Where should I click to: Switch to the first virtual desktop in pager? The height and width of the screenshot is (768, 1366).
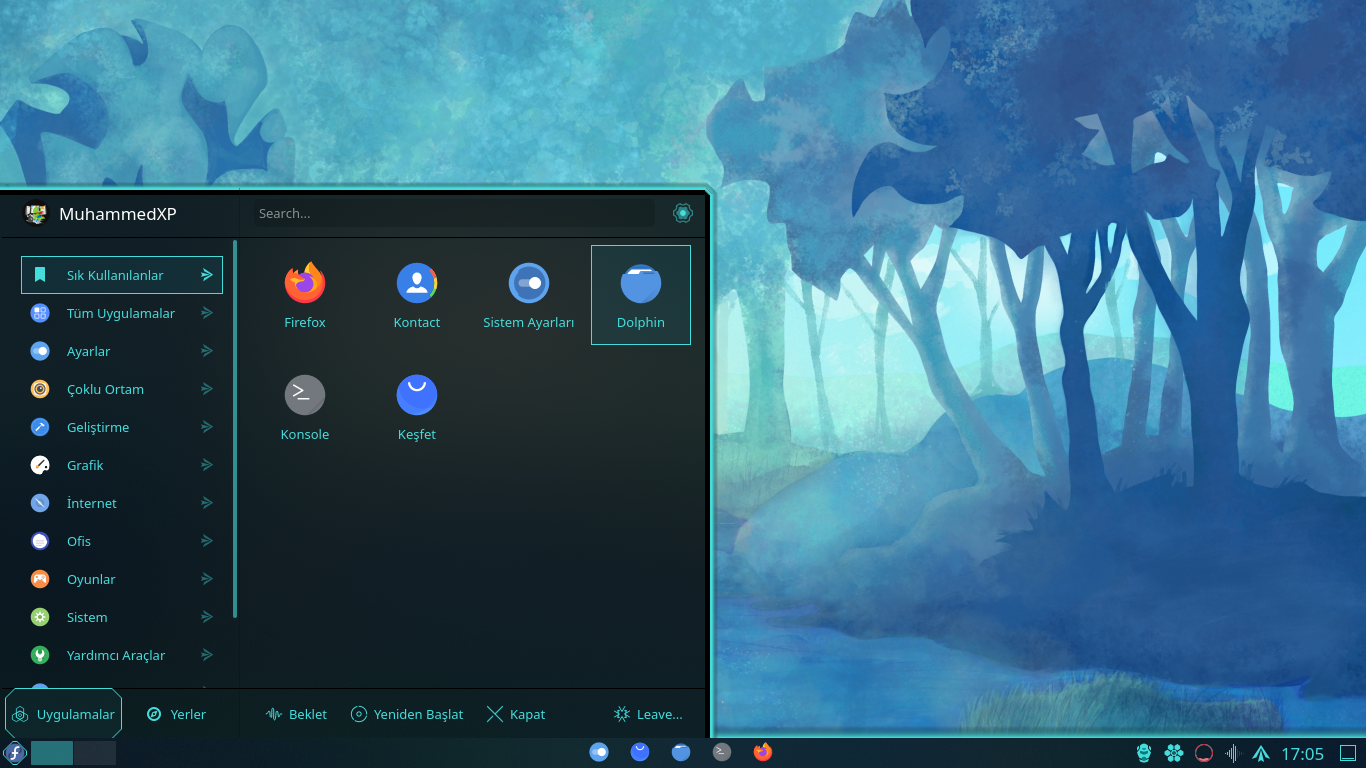coord(52,753)
